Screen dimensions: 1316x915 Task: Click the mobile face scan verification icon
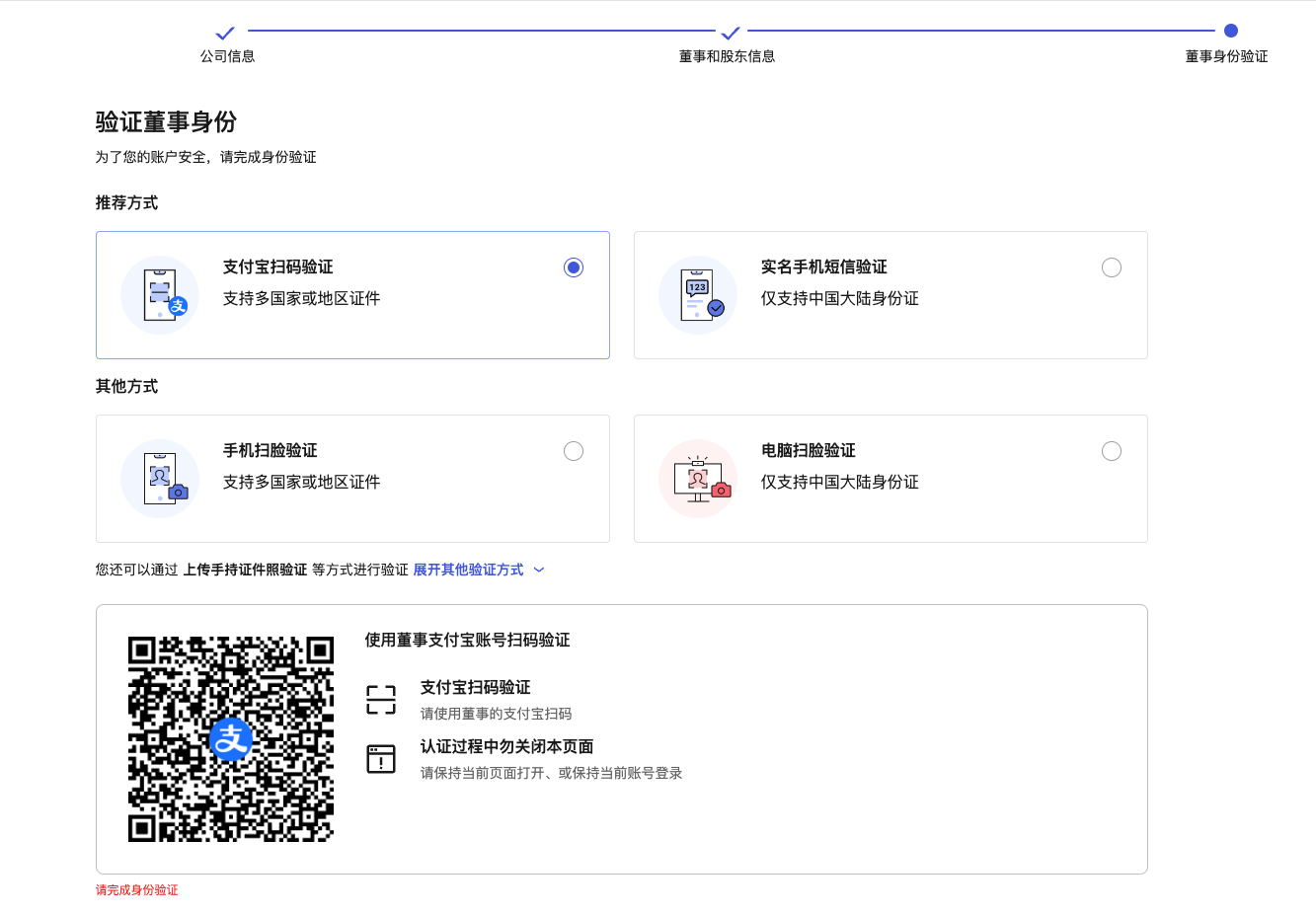[160, 478]
